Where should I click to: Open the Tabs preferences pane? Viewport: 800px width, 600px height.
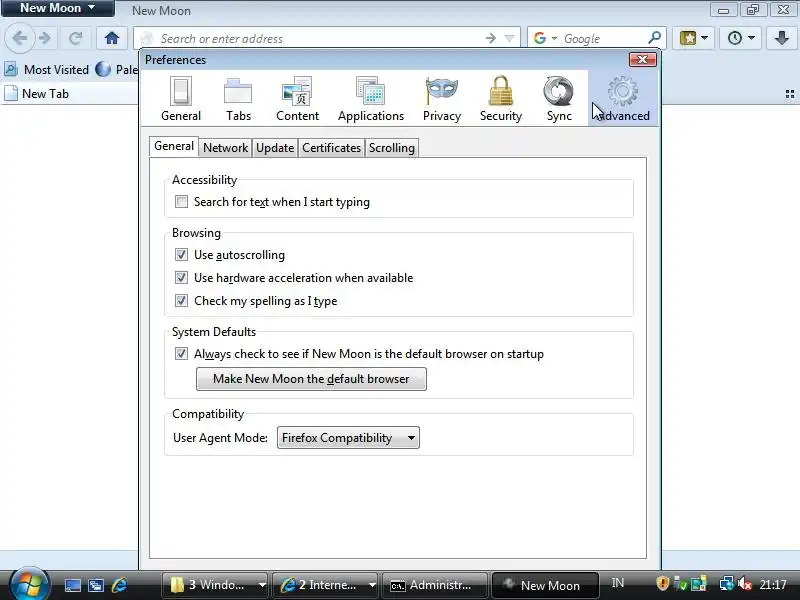pyautogui.click(x=238, y=99)
